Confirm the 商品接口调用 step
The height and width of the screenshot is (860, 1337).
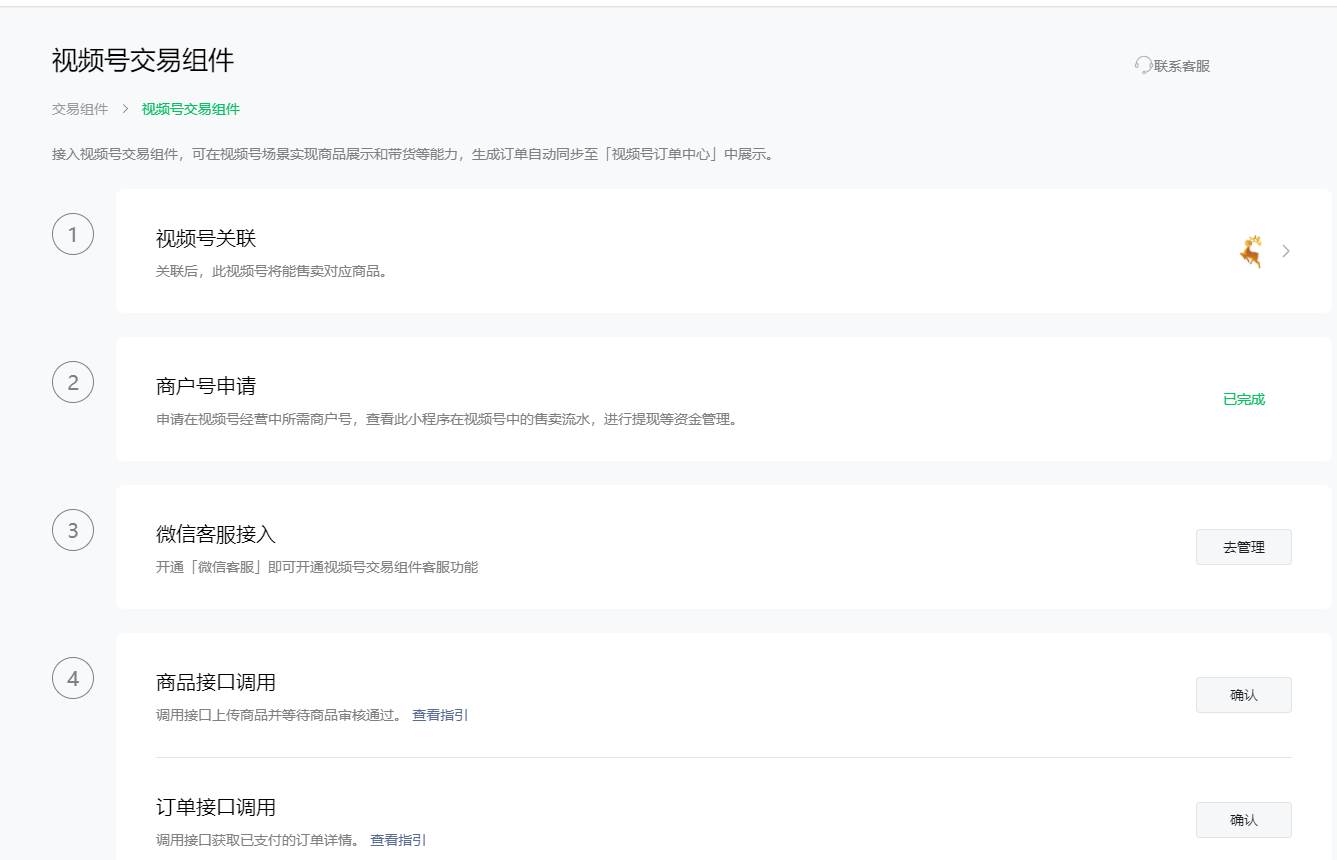click(1244, 695)
